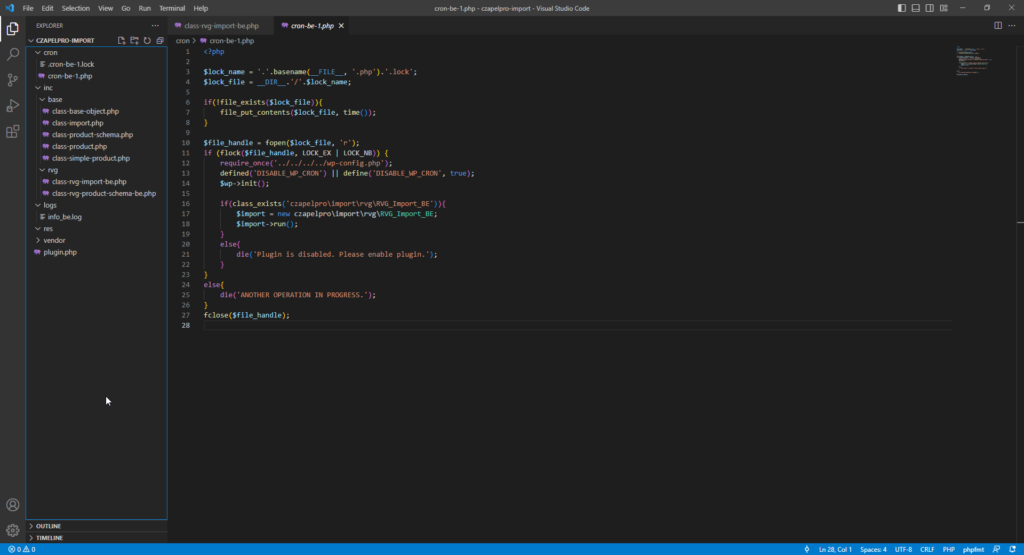Change the PHP language mode in status bar
This screenshot has width=1024, height=555.
click(948, 549)
